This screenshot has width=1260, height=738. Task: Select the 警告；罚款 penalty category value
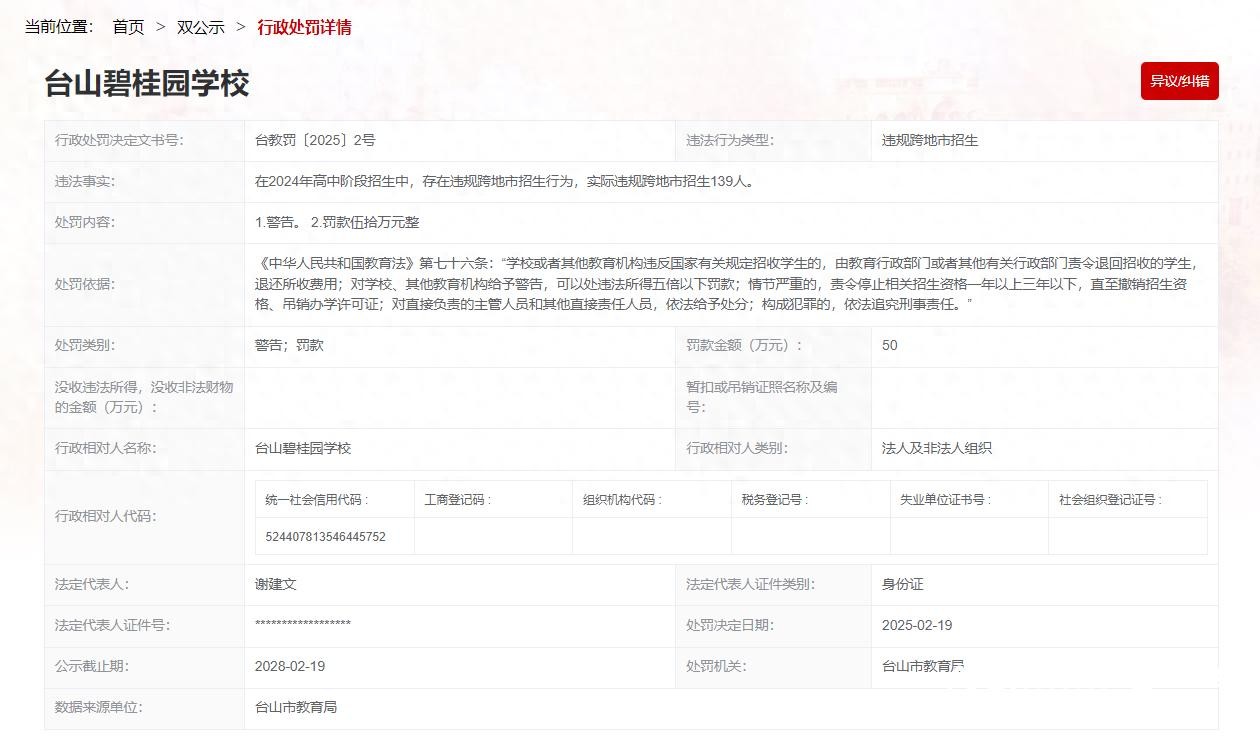pos(289,345)
